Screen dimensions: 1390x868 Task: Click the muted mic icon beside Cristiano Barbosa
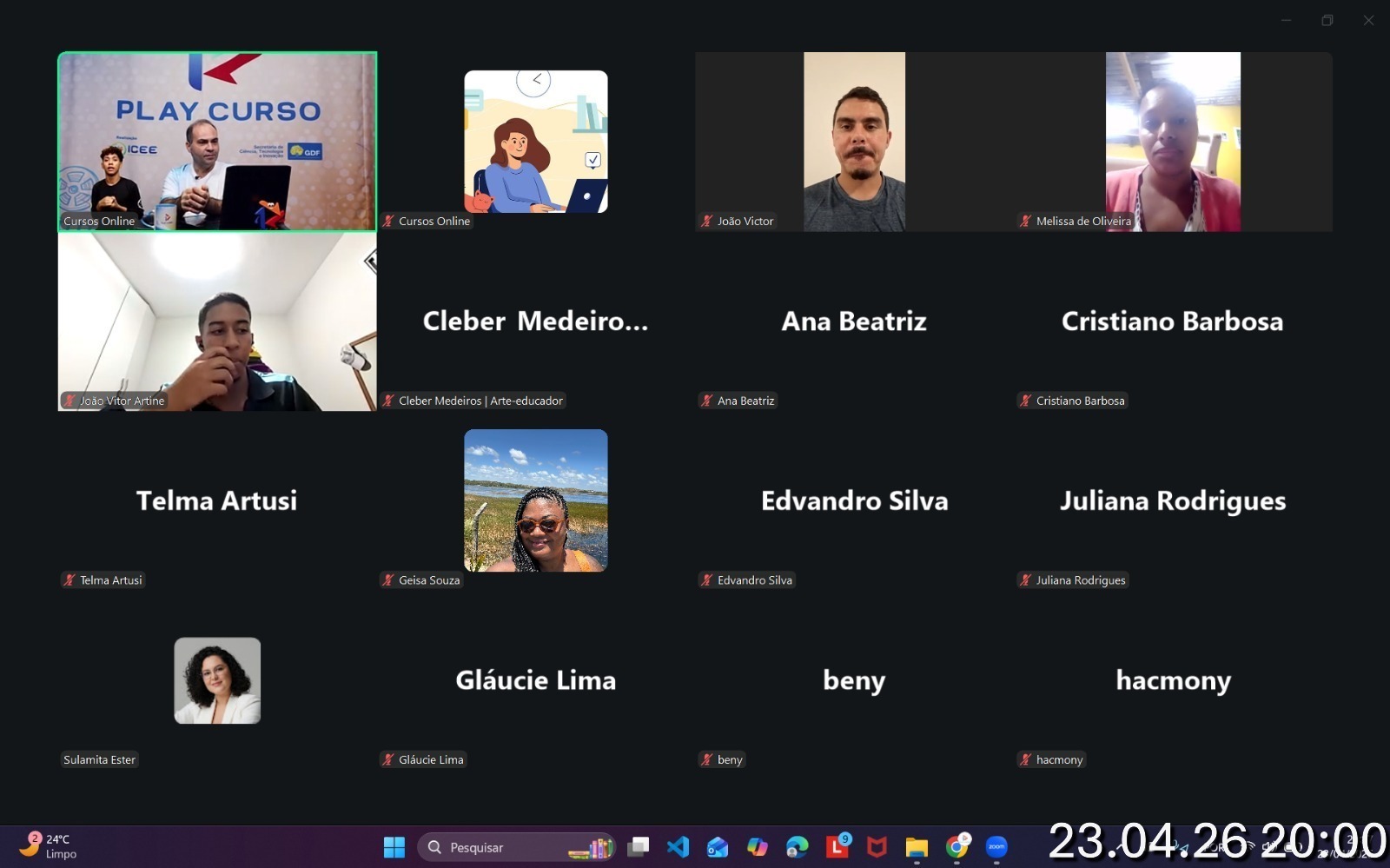pyautogui.click(x=1026, y=401)
